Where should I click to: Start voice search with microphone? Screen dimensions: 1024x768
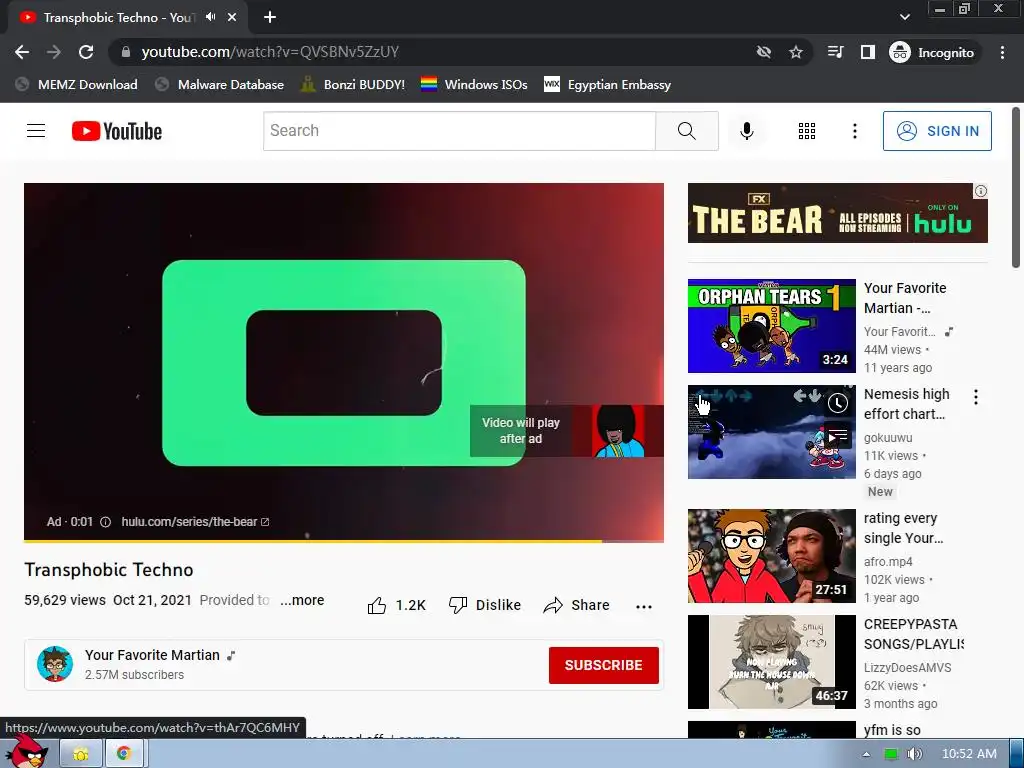click(746, 131)
